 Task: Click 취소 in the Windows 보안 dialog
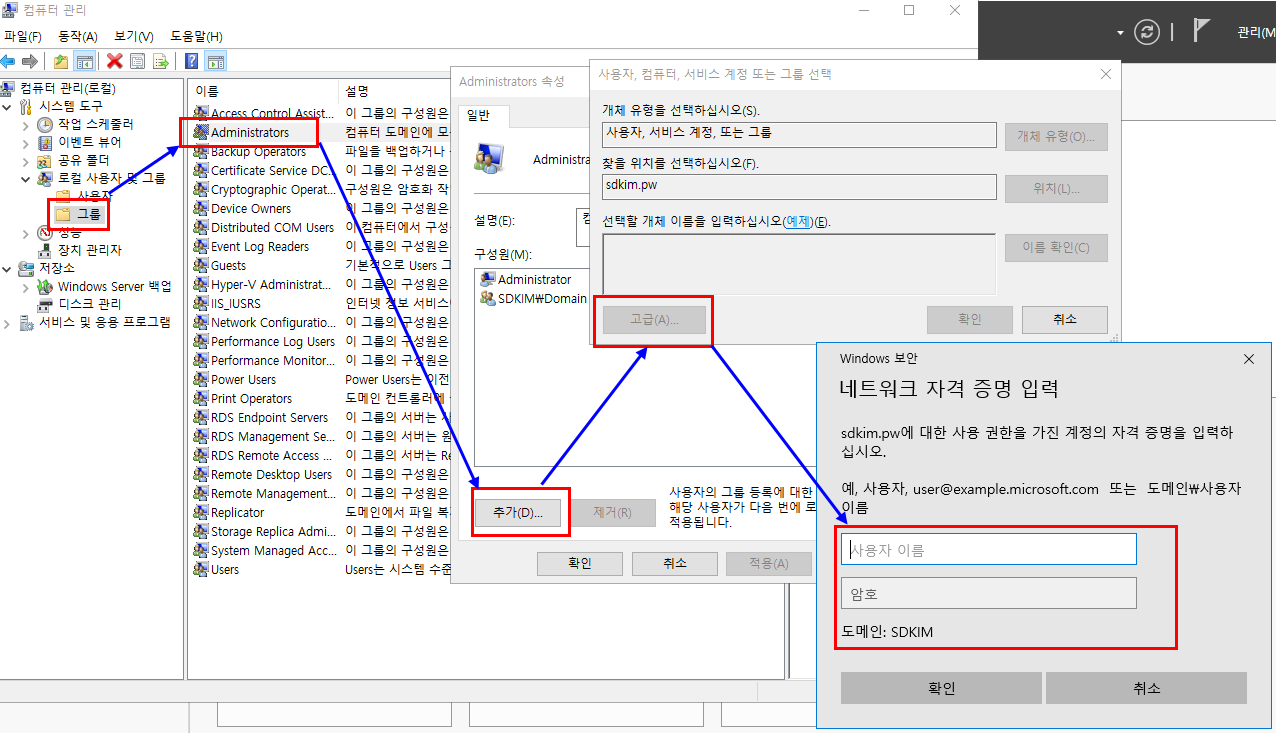tap(1146, 688)
